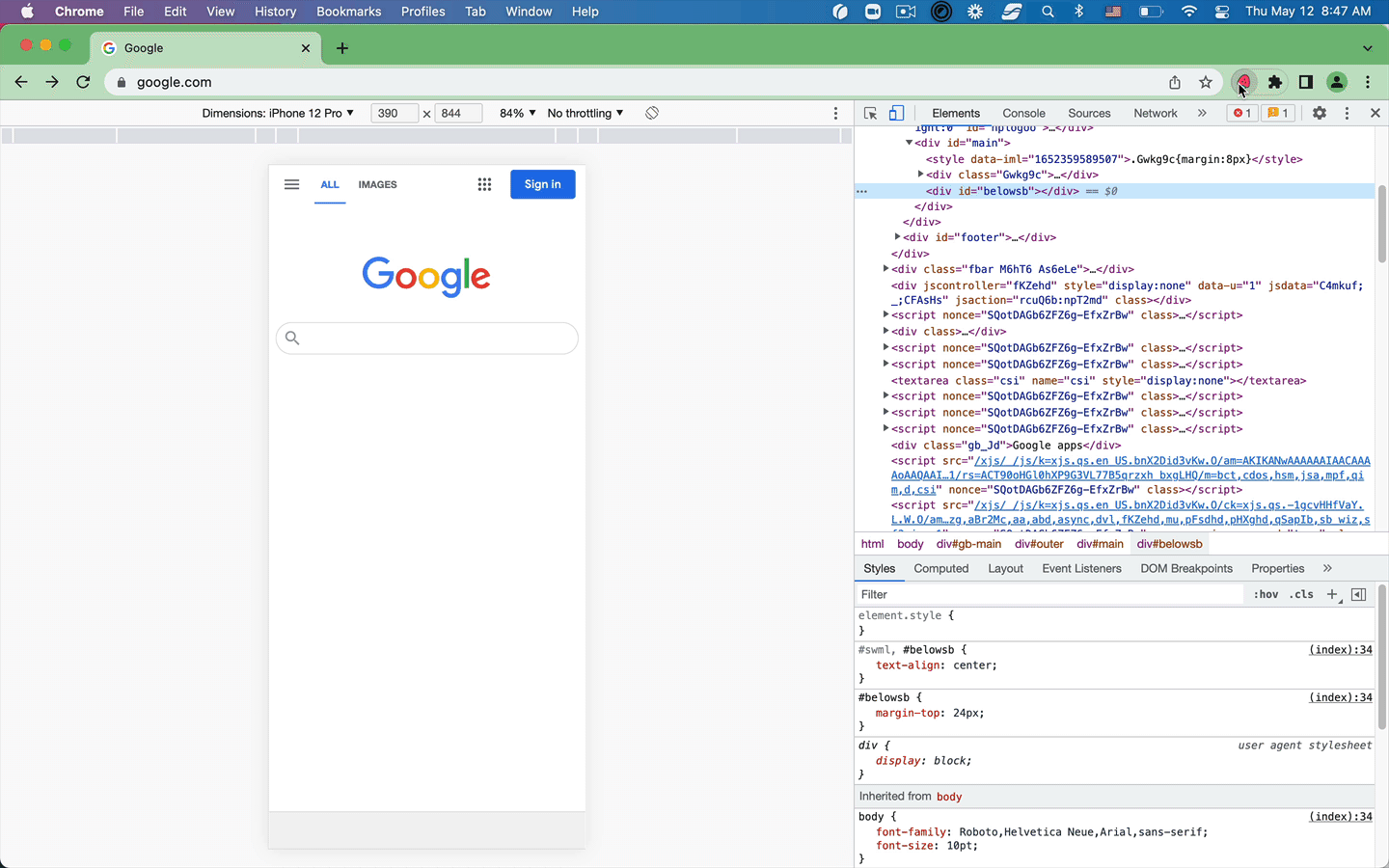Toggle the element states sidebar panel
Viewport: 1389px width, 868px height.
pos(1358,594)
